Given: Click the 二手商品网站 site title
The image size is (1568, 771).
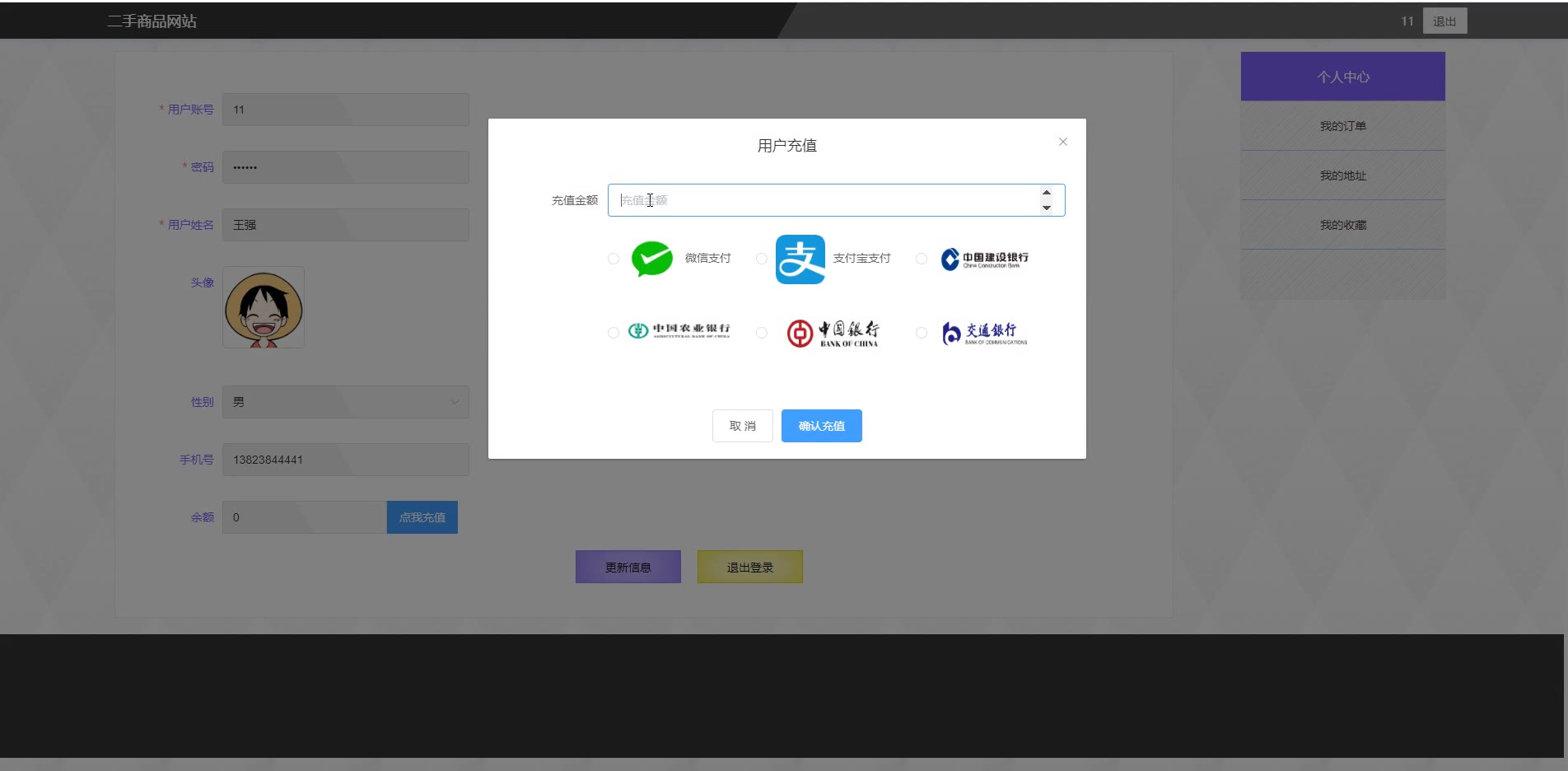Looking at the screenshot, I should tap(152, 21).
